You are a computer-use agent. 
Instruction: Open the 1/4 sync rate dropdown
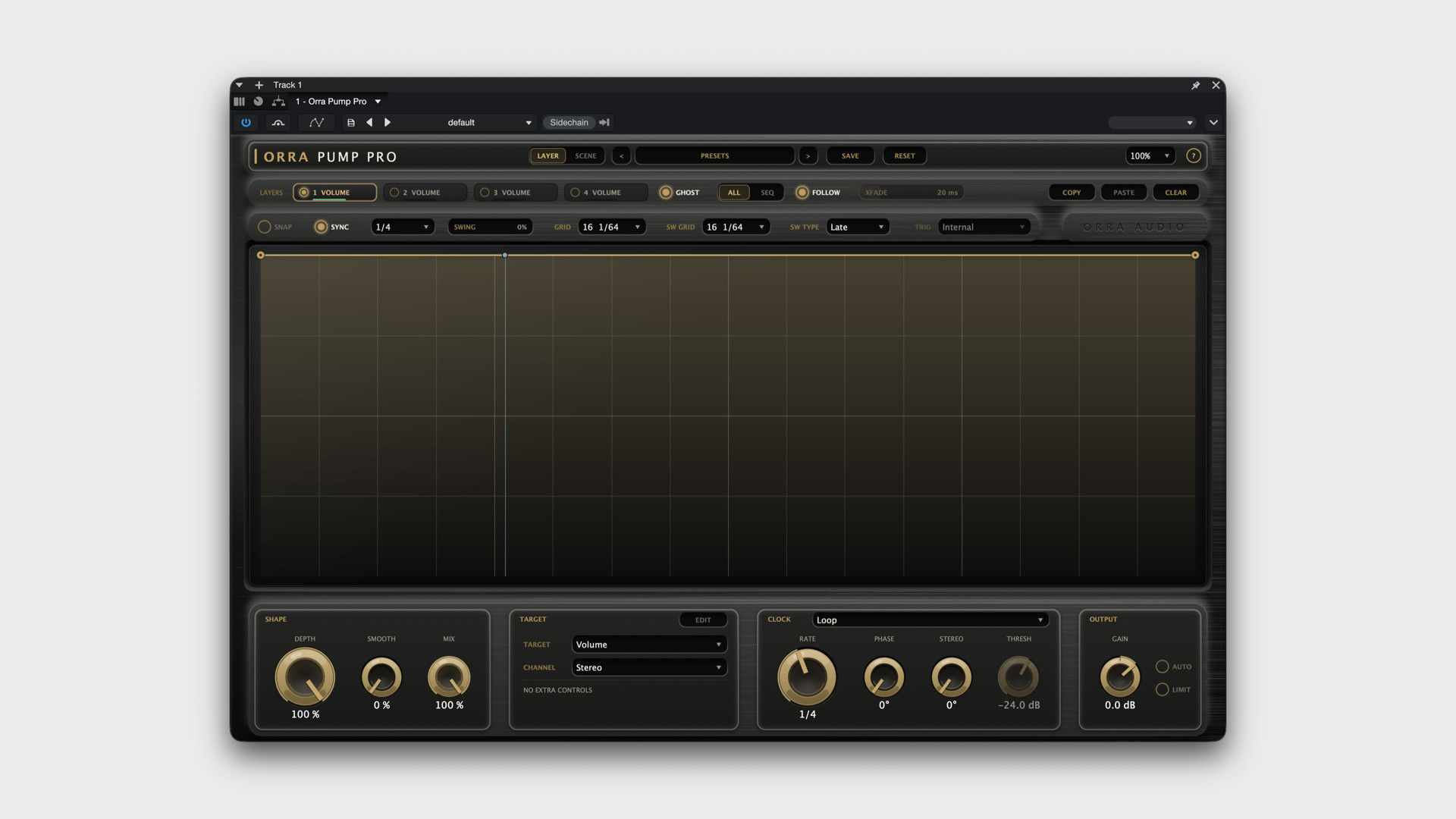pyautogui.click(x=403, y=227)
